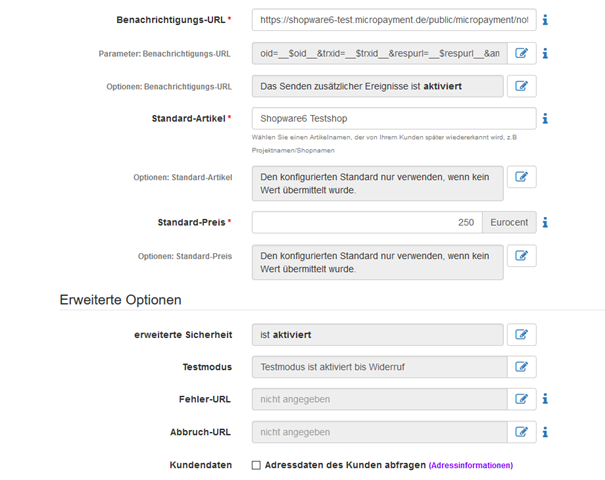
Task: Click the Kundendaten label
Action: (201, 465)
